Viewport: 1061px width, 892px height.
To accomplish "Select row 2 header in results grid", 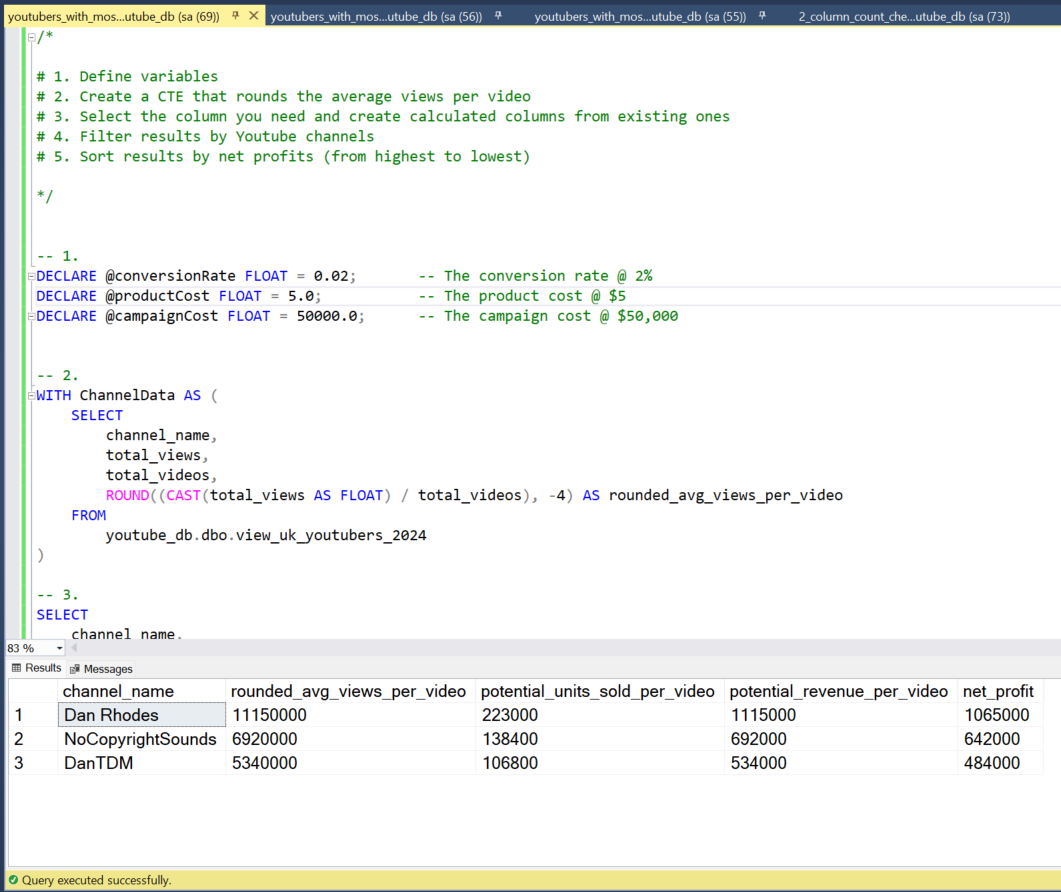I will tap(32, 739).
